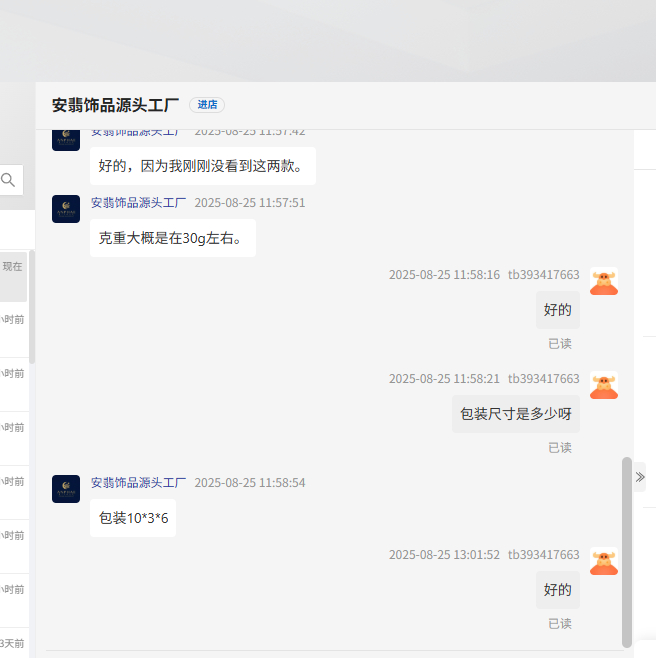Open the store via the 进店 button
Viewport: 656px width, 658px height.
[207, 105]
